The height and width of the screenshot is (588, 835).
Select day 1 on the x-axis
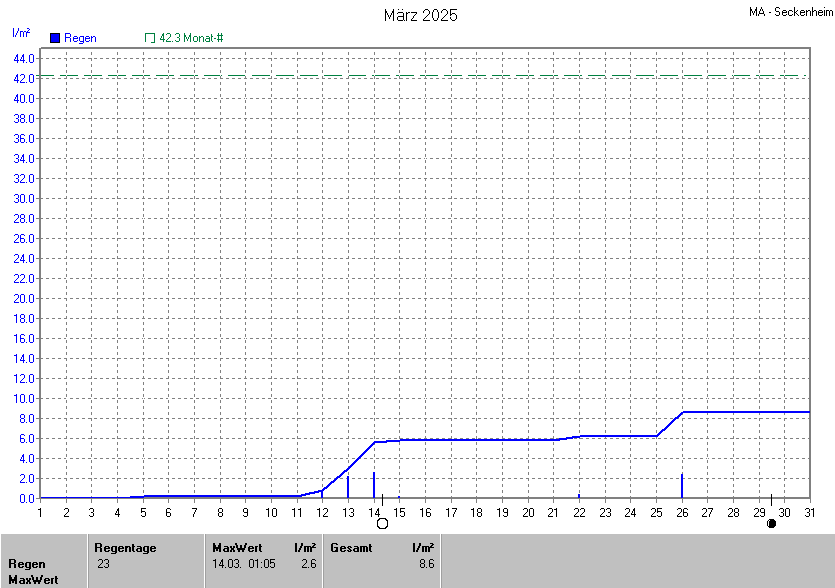40,512
